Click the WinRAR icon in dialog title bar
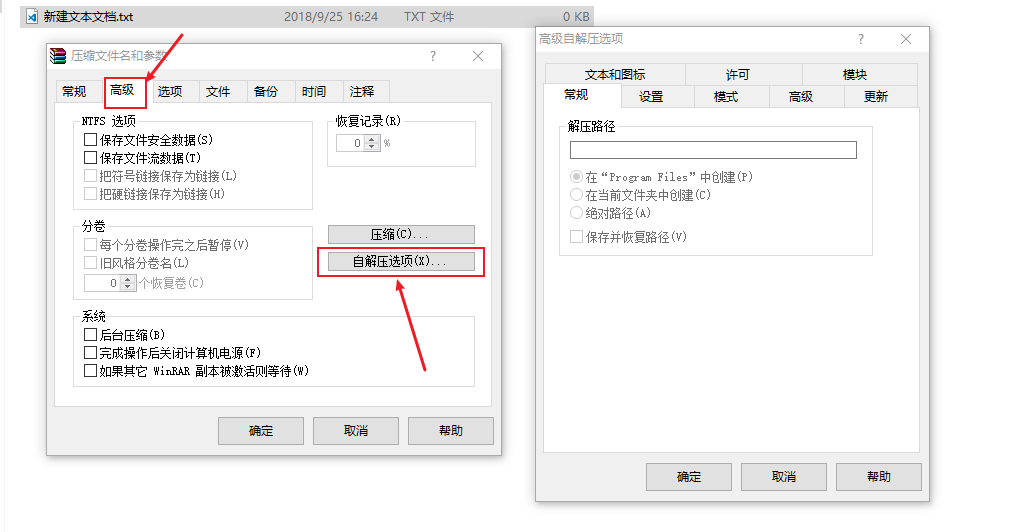The image size is (1019, 532). (x=58, y=56)
